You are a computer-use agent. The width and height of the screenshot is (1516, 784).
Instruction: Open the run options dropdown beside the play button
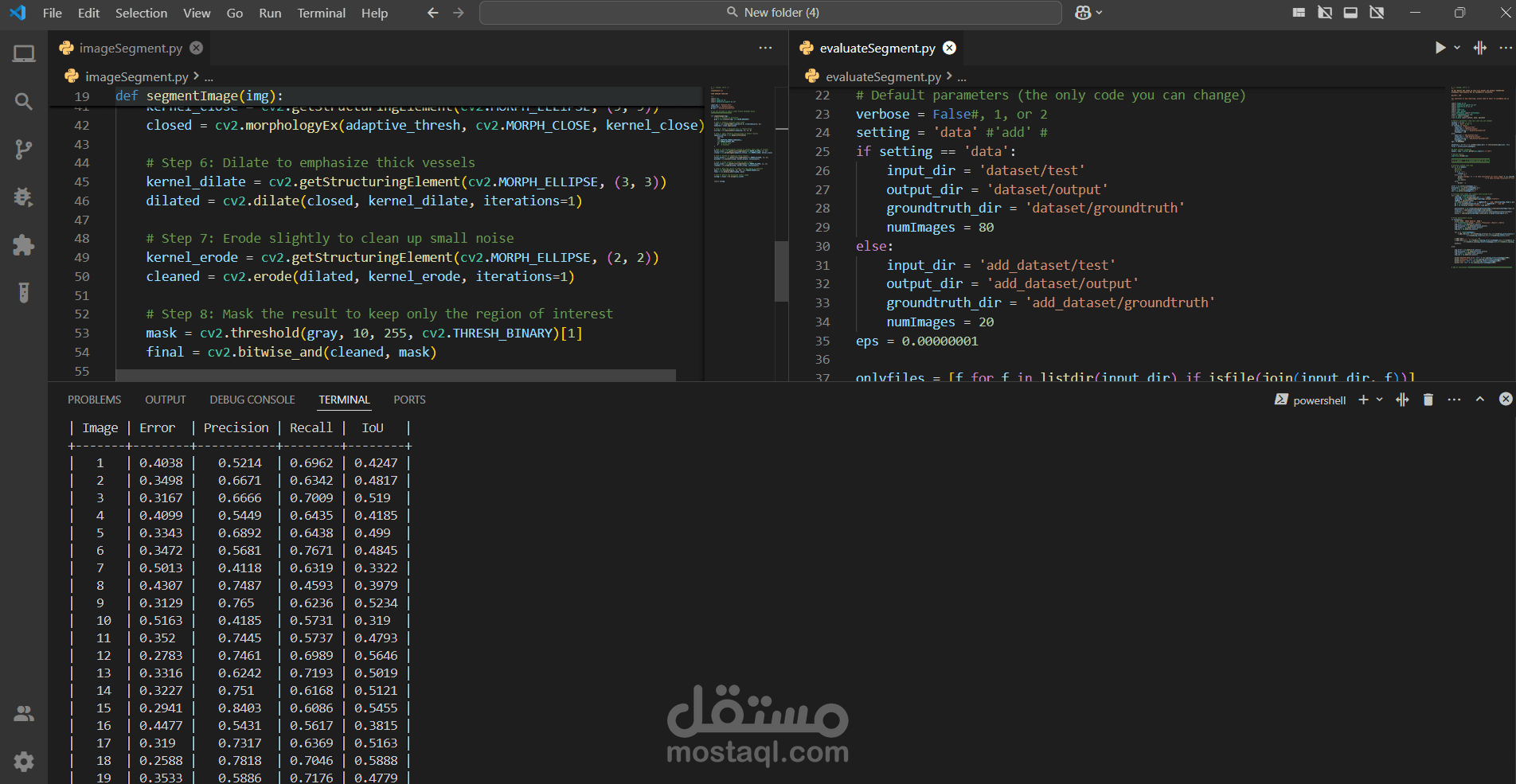[x=1457, y=48]
